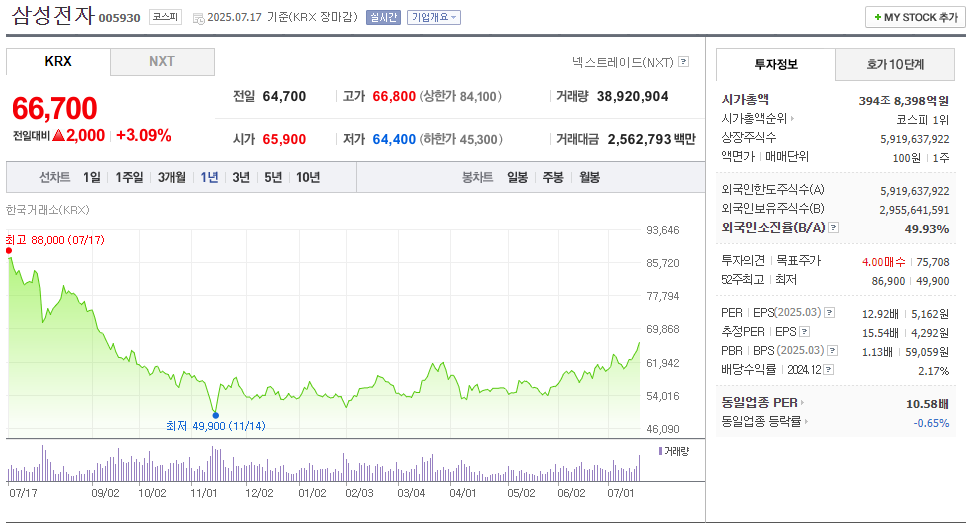Click the 거래대금 value 2,562,793 백만
This screenshot has width=966, height=523.
652,139
